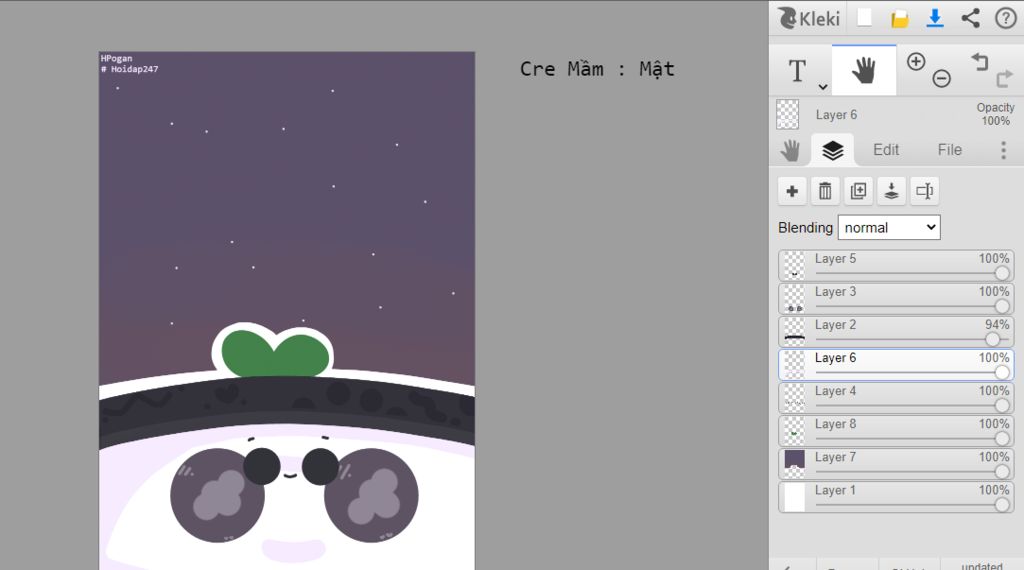
Task: Click Layer 1 white thumbnail
Action: [794, 498]
